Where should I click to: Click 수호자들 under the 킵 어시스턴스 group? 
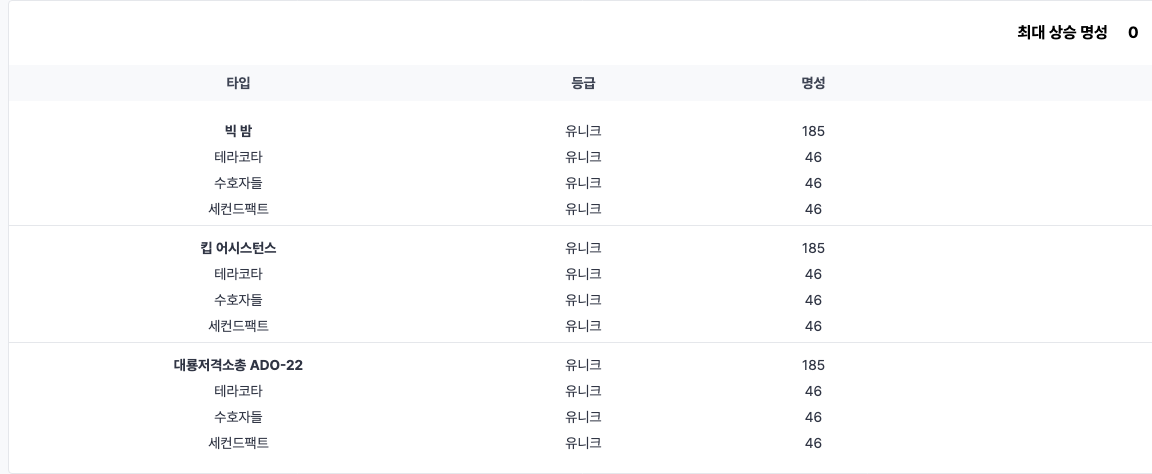coord(238,300)
